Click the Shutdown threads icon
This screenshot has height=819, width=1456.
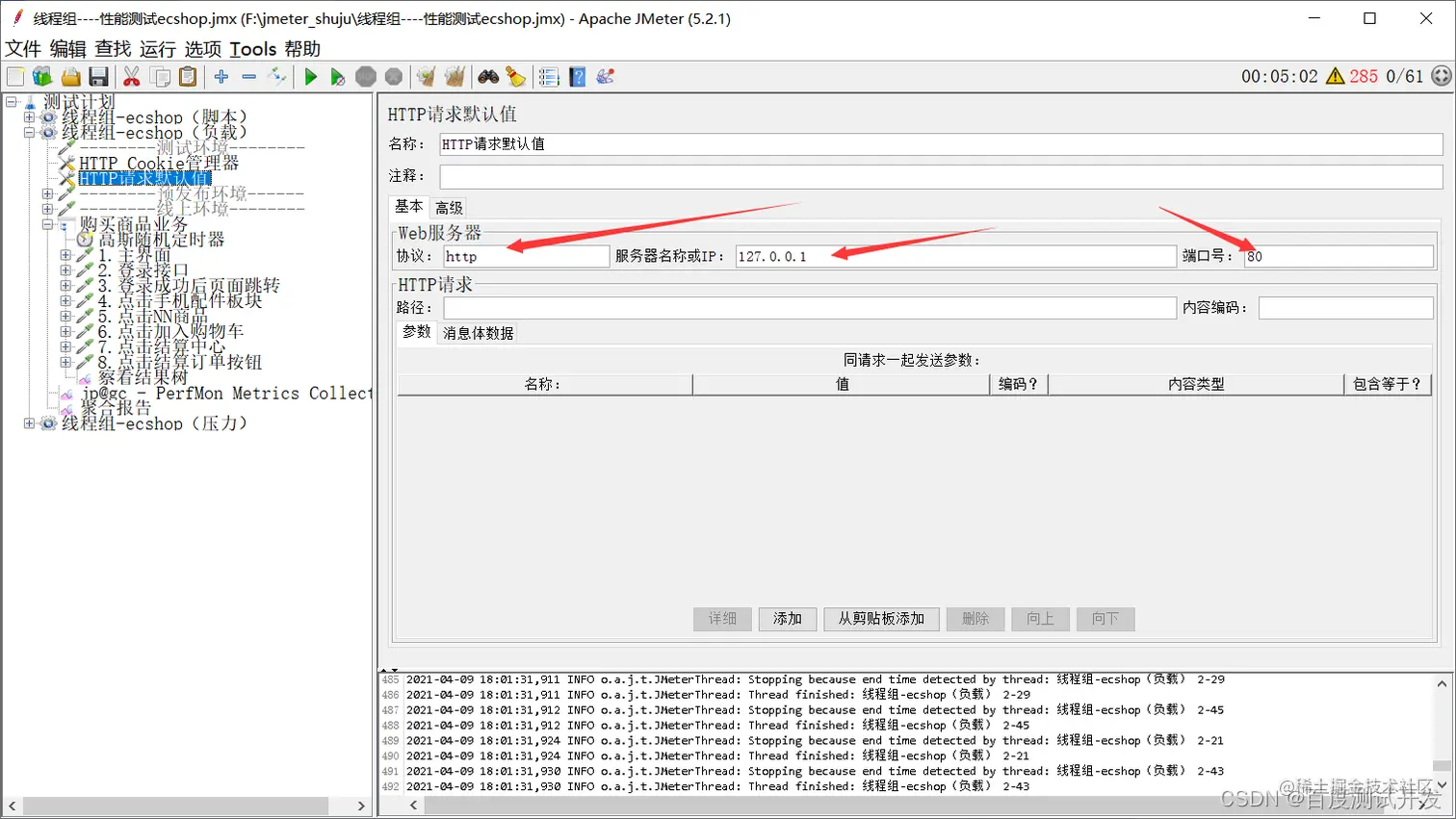(x=394, y=77)
